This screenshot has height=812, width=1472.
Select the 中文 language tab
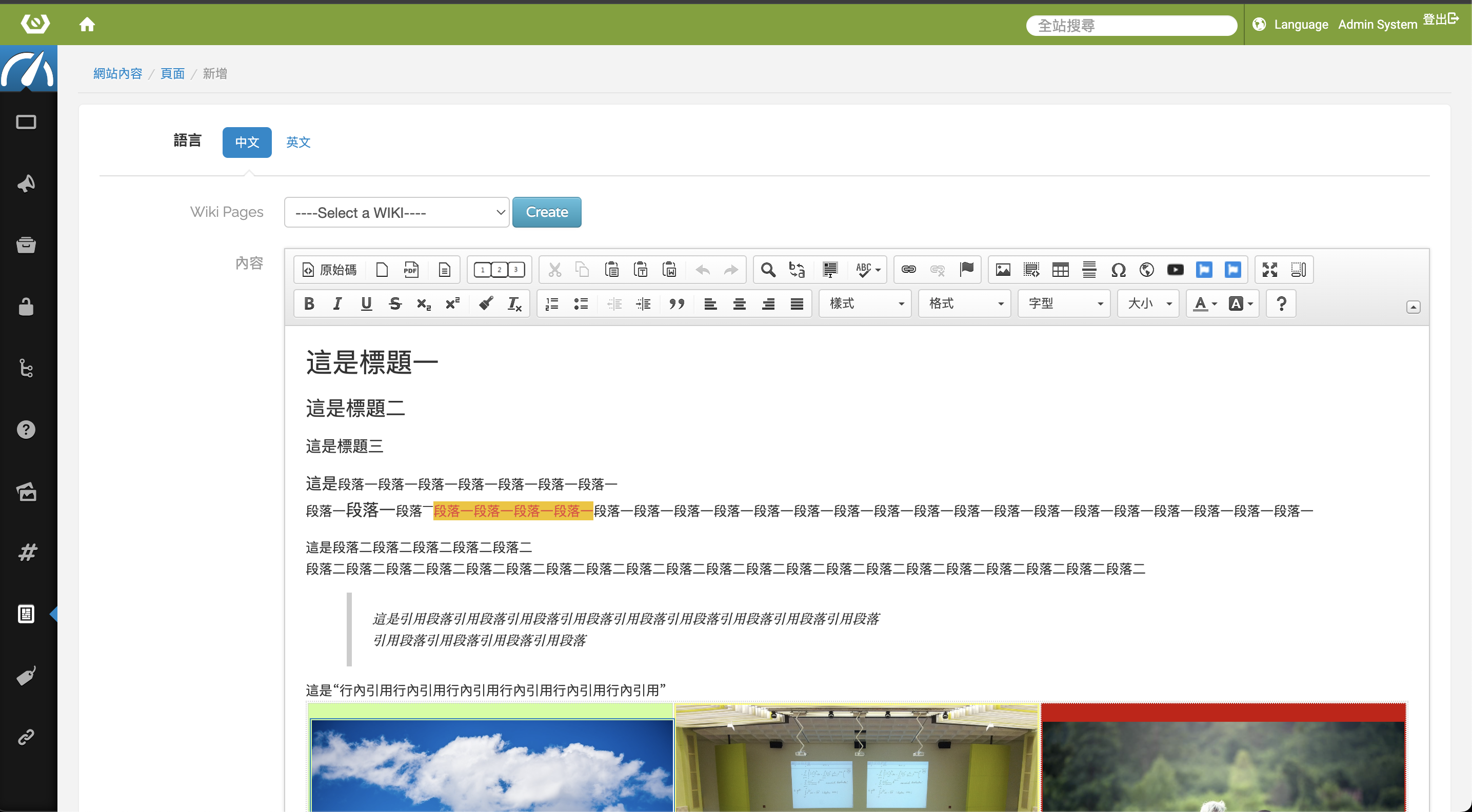coord(247,142)
